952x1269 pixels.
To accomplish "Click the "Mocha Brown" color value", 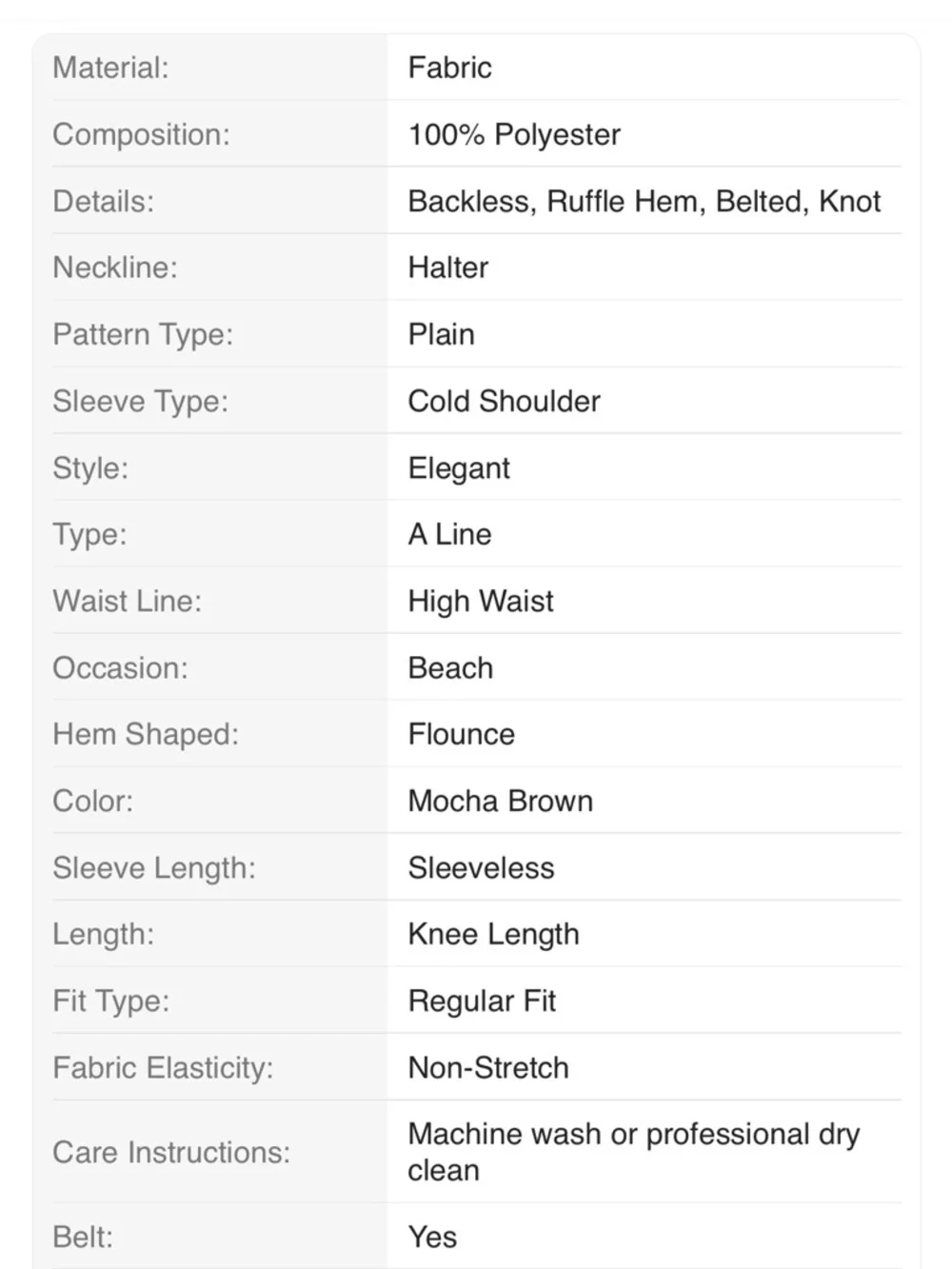I will (501, 801).
